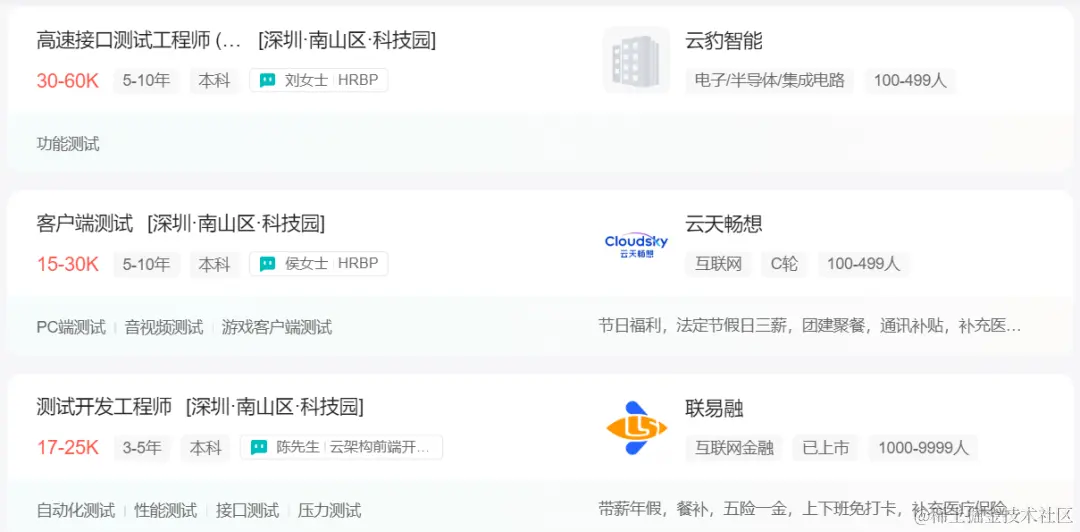Click the 1000-9999人 company size tag
Image resolution: width=1080 pixels, height=532 pixels.
pos(923,447)
